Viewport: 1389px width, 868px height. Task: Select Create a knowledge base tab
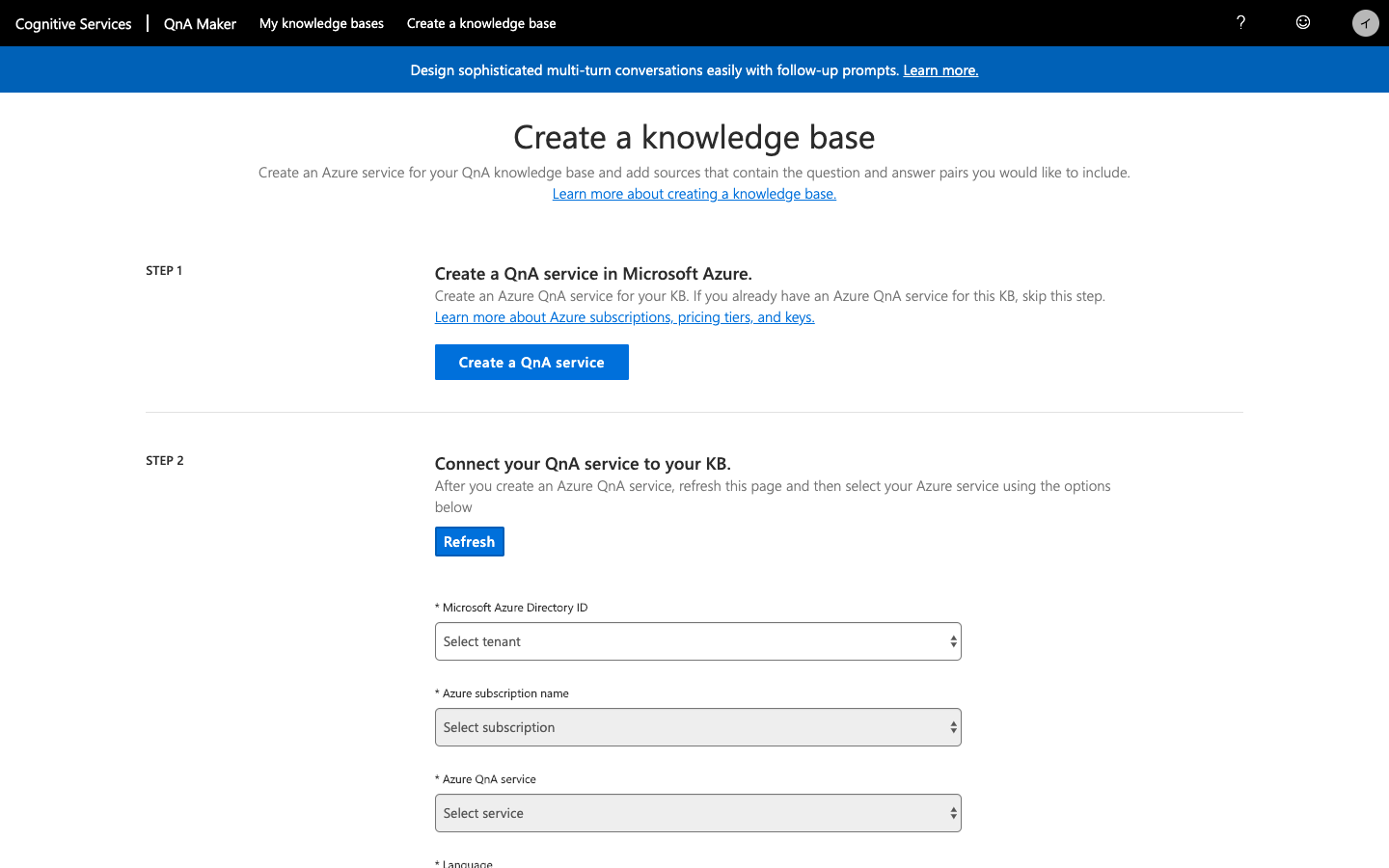tap(481, 23)
